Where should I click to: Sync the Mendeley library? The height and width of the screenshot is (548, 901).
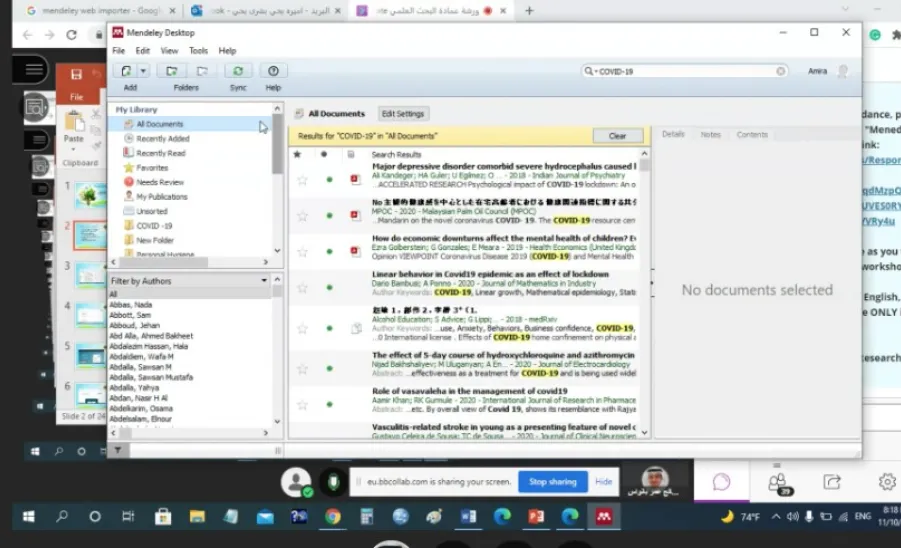(238, 71)
